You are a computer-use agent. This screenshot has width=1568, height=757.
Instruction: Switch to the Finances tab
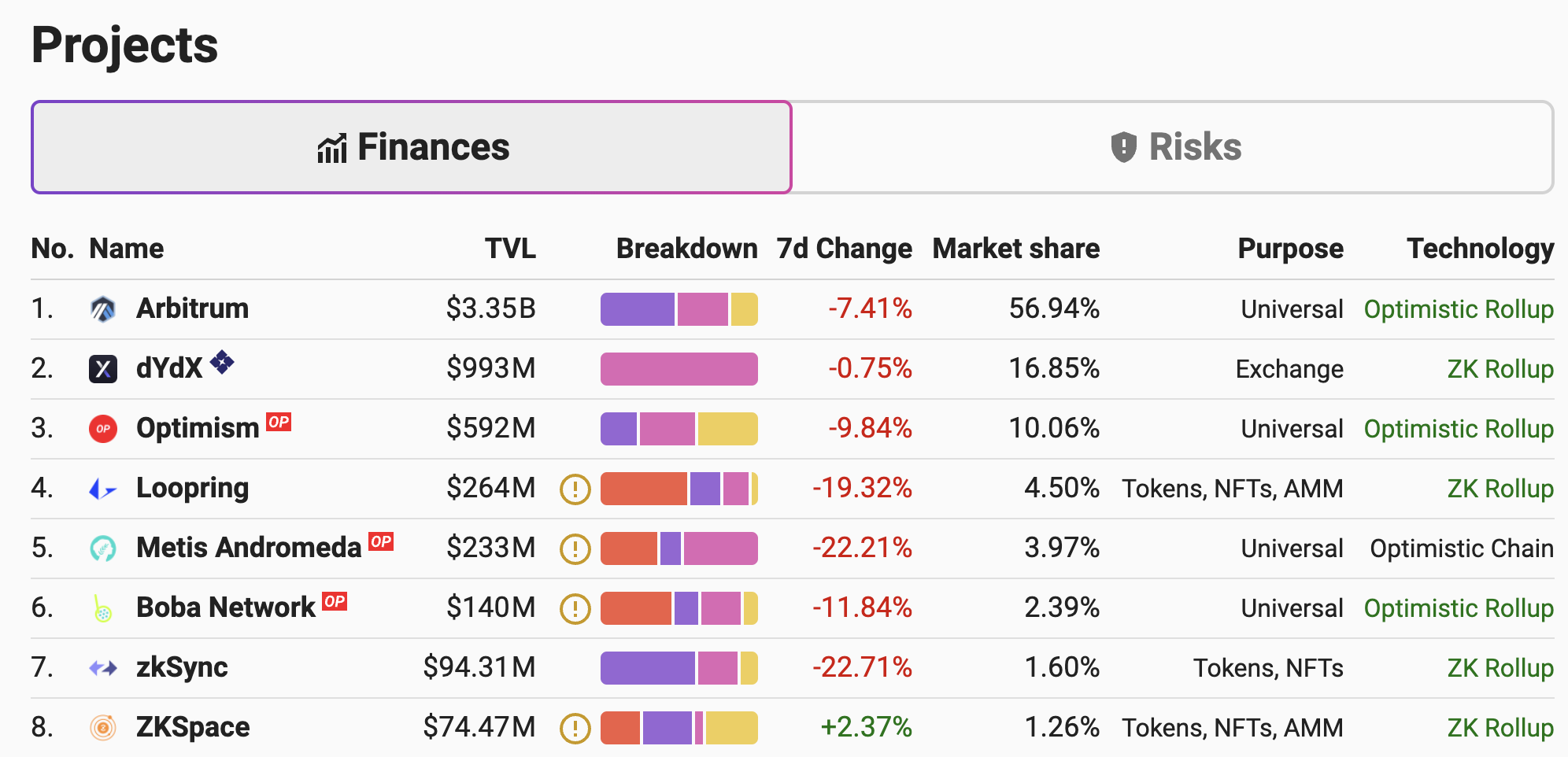click(x=412, y=147)
